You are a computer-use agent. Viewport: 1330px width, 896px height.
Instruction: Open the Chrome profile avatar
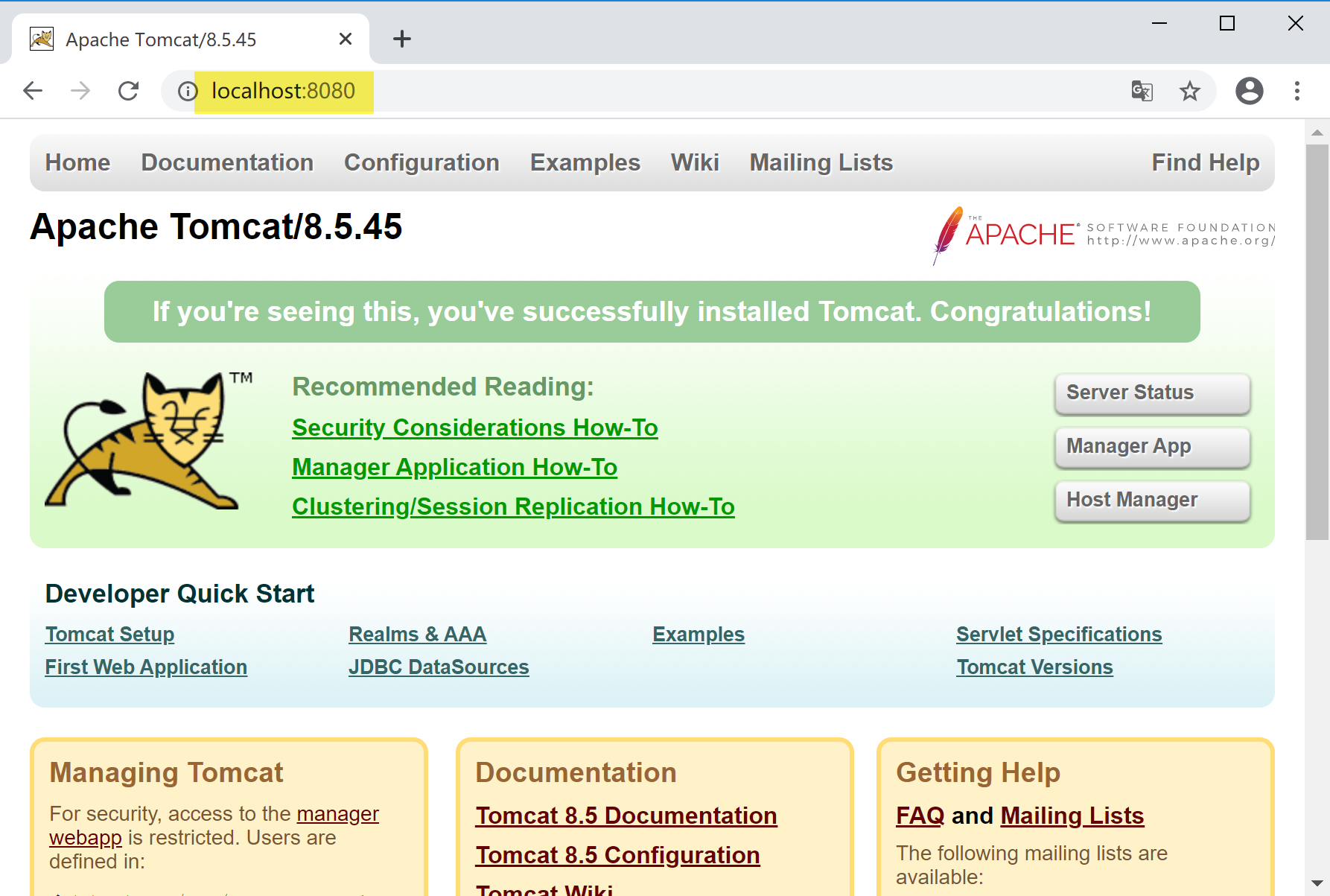click(1250, 91)
